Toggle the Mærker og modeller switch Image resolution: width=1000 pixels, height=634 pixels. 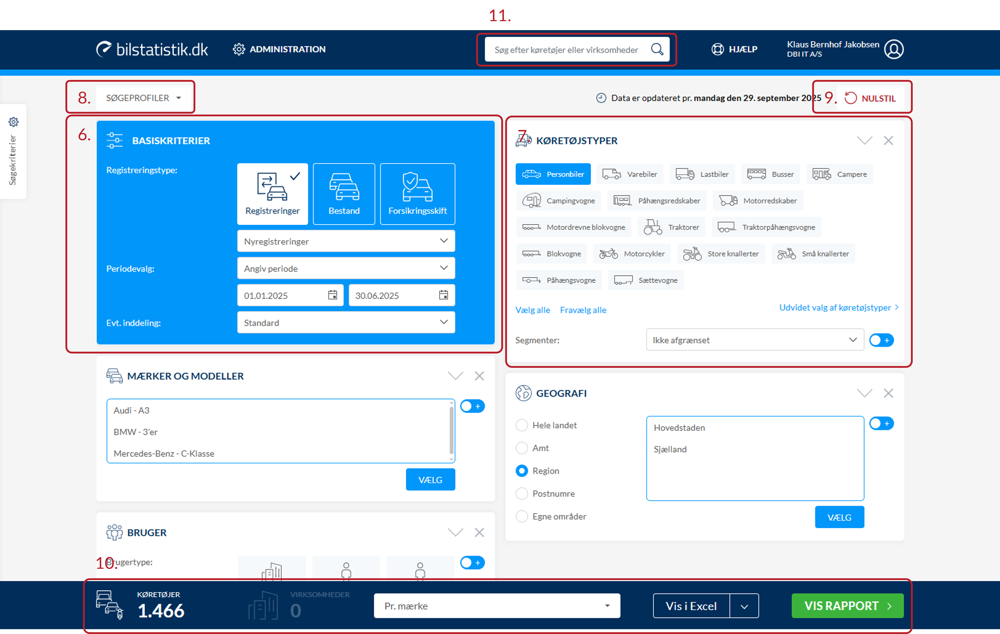(x=472, y=406)
